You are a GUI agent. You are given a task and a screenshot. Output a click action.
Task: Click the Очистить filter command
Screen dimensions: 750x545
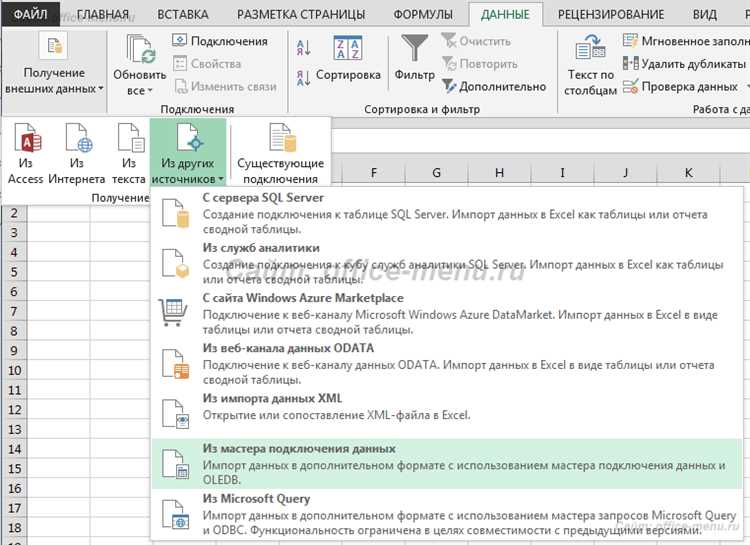[476, 41]
